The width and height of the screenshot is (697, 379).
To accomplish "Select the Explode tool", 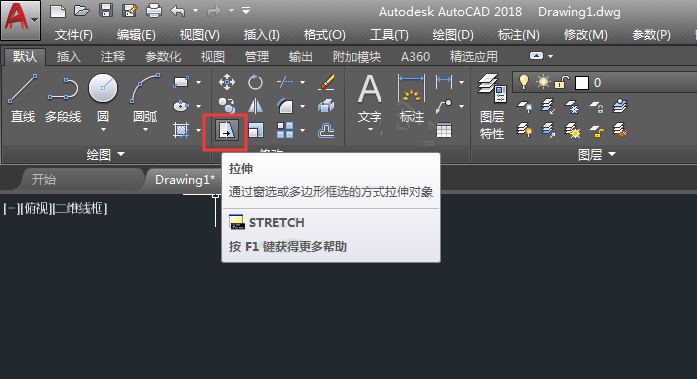I will point(326,106).
